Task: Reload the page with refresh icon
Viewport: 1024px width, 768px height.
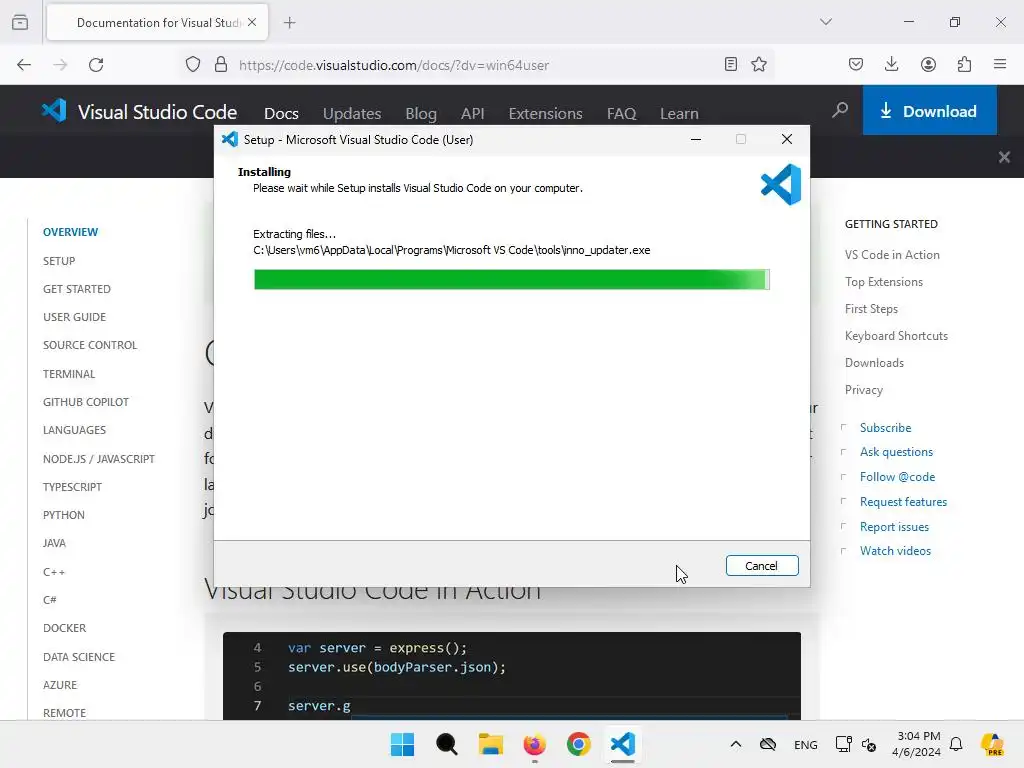Action: click(x=96, y=65)
